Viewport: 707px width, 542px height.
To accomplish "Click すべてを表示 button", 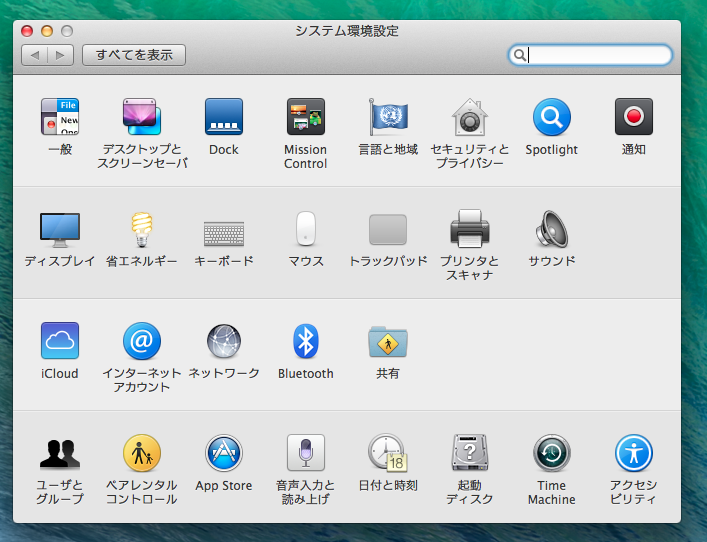I will coord(134,55).
